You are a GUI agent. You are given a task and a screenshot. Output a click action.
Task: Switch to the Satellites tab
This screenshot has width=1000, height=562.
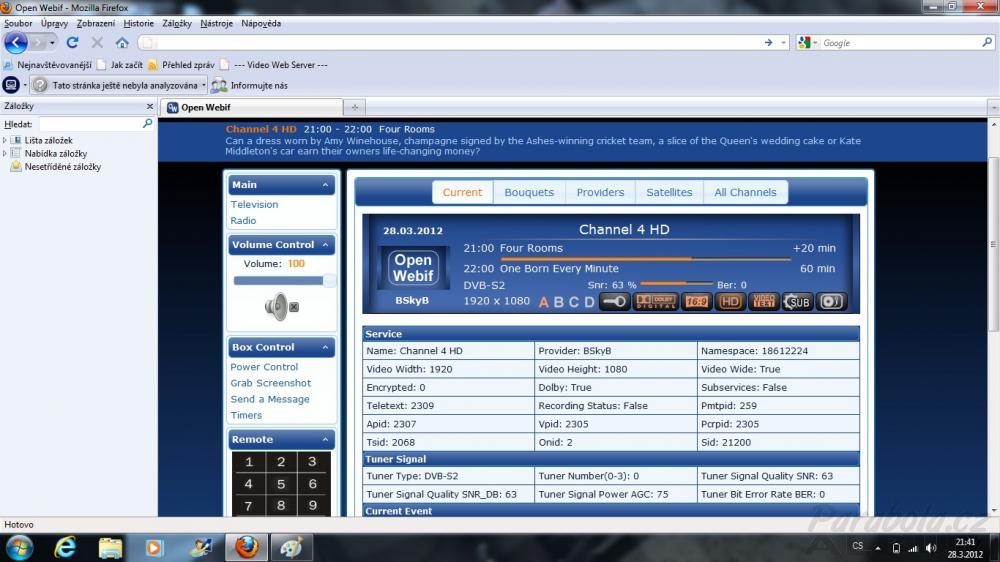click(669, 192)
